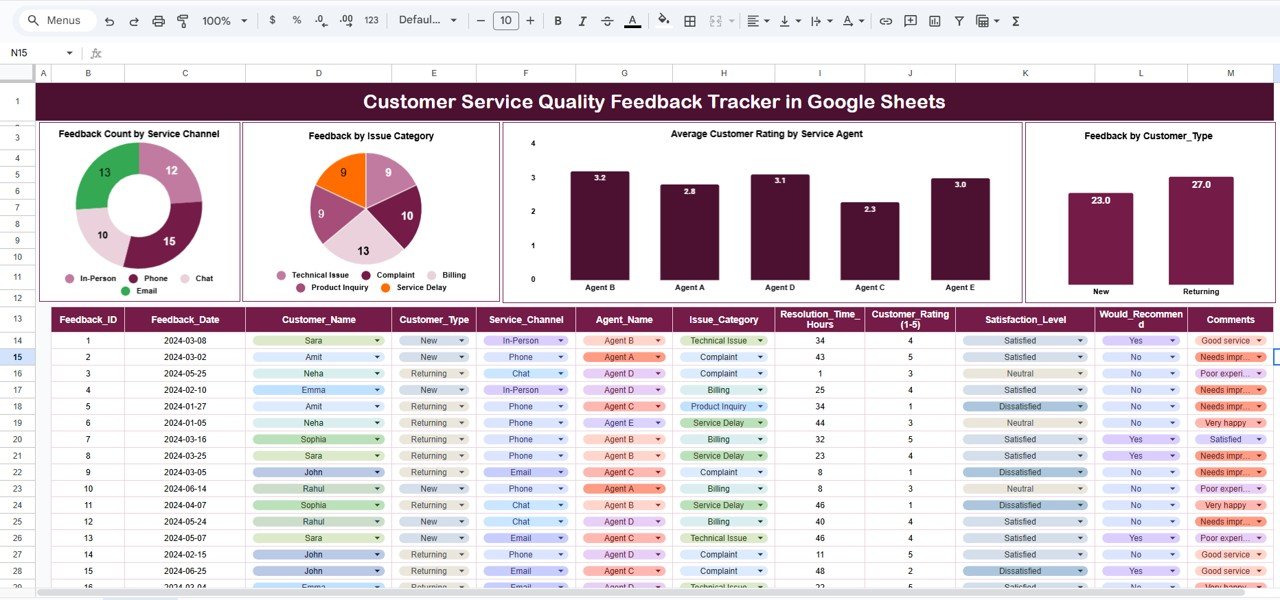Toggle italic formatting
1280x600 pixels.
point(583,20)
